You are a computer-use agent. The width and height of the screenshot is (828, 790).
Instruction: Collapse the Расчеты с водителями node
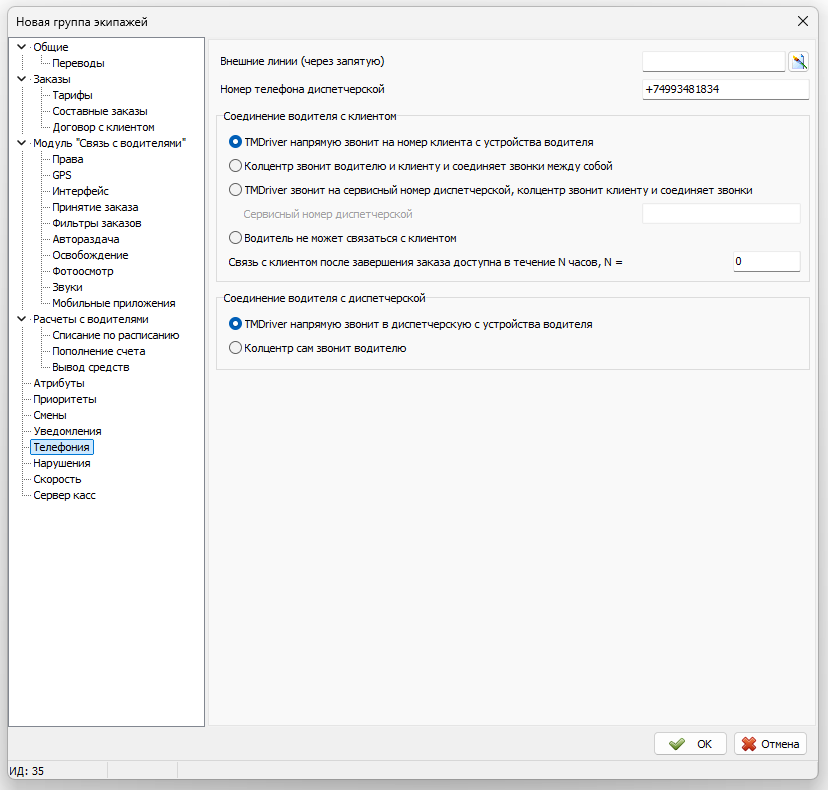click(22, 318)
